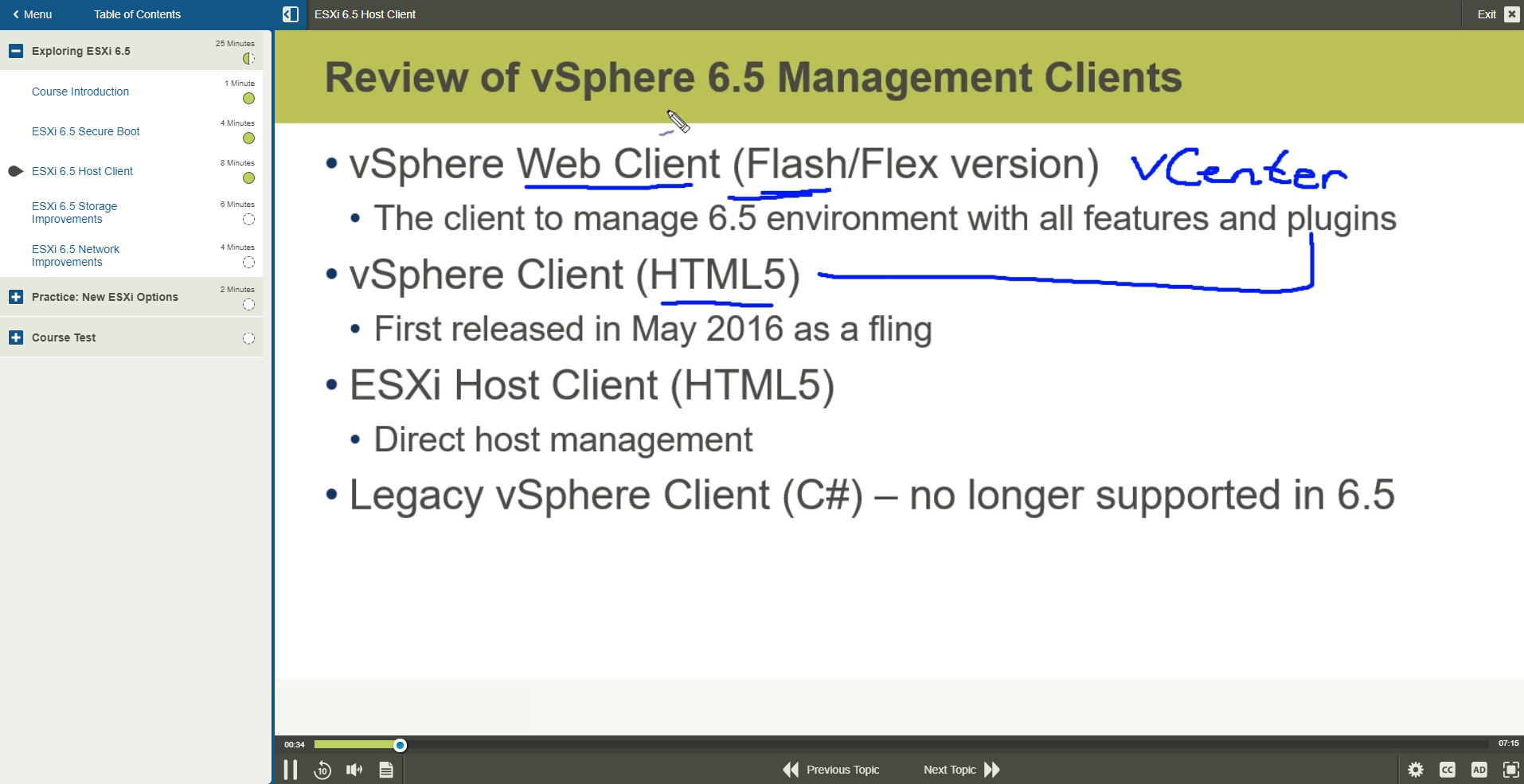This screenshot has height=784, width=1524.
Task: Collapse the Exploring ESXi 6.5 section
Action: pos(16,51)
